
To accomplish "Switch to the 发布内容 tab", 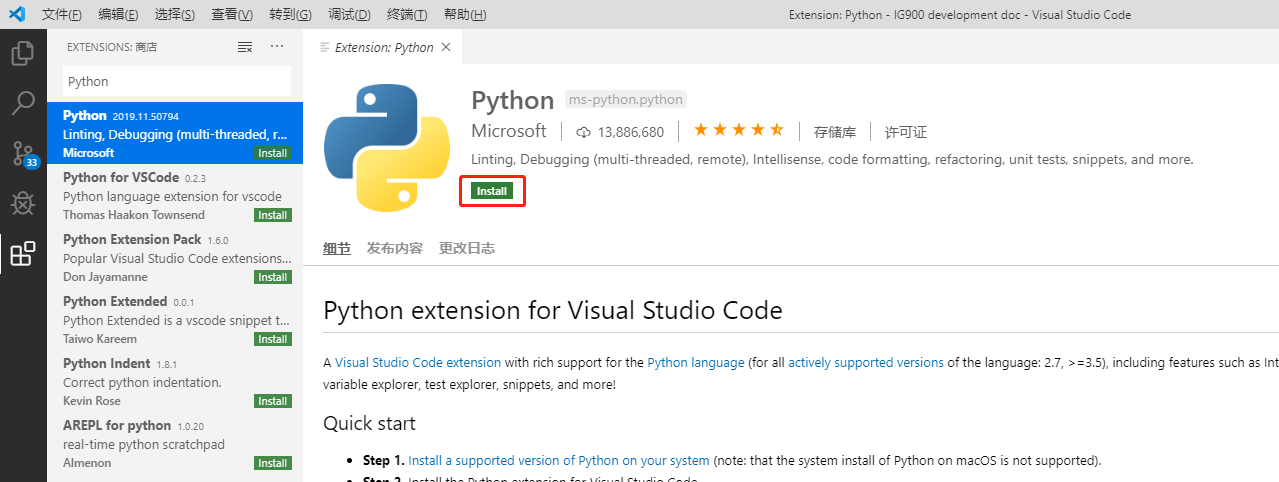I will pyautogui.click(x=395, y=248).
